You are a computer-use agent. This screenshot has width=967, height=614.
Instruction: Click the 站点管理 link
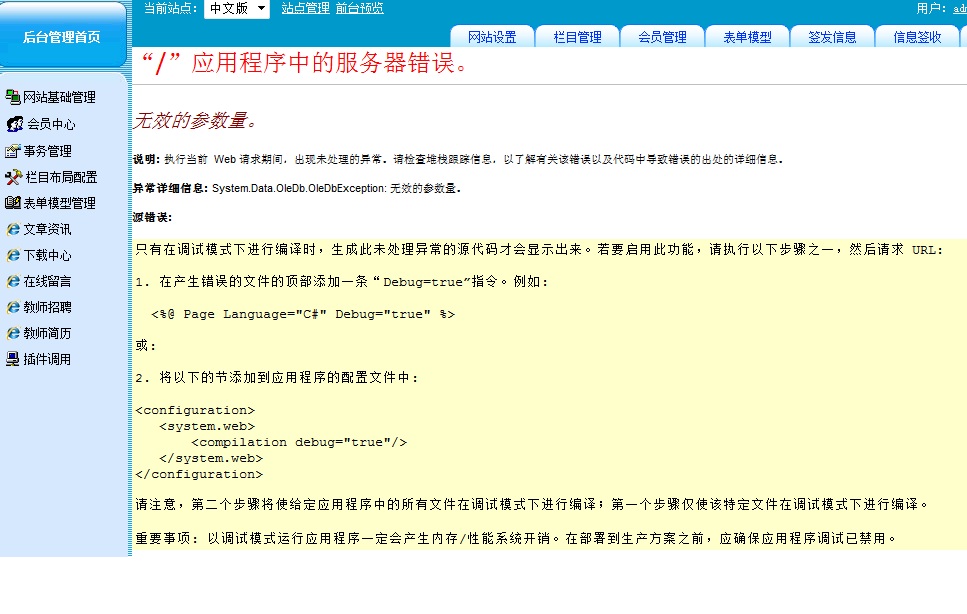[x=305, y=9]
